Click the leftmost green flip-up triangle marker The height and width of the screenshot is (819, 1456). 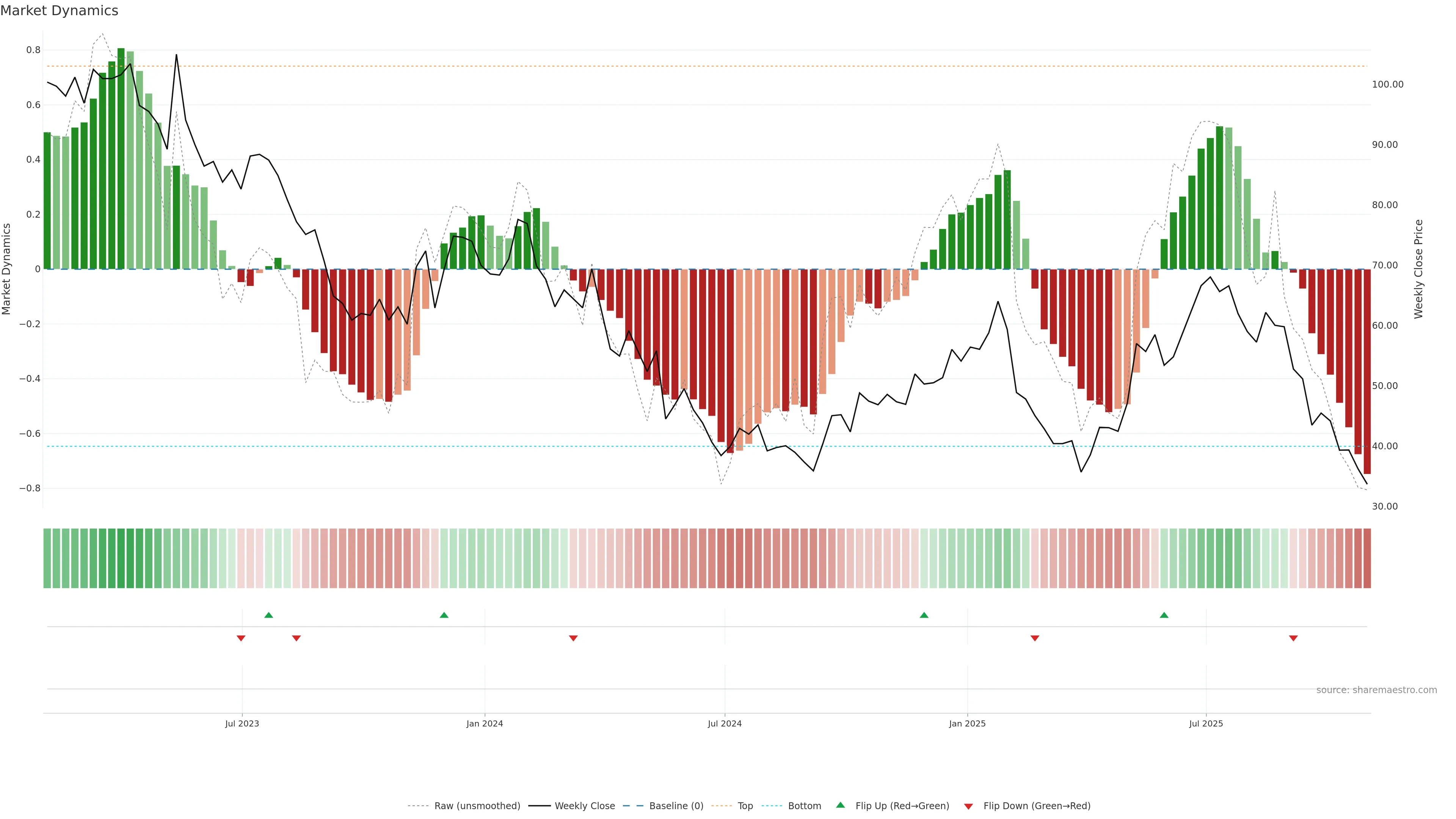[268, 615]
